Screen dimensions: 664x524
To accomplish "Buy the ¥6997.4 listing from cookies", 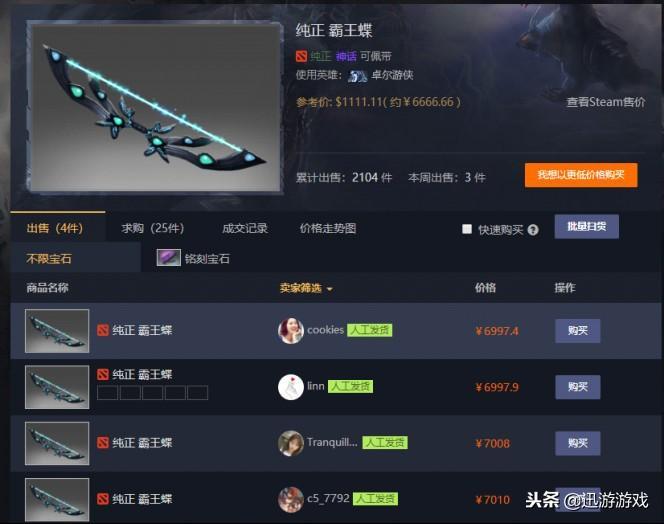I will coord(578,330).
